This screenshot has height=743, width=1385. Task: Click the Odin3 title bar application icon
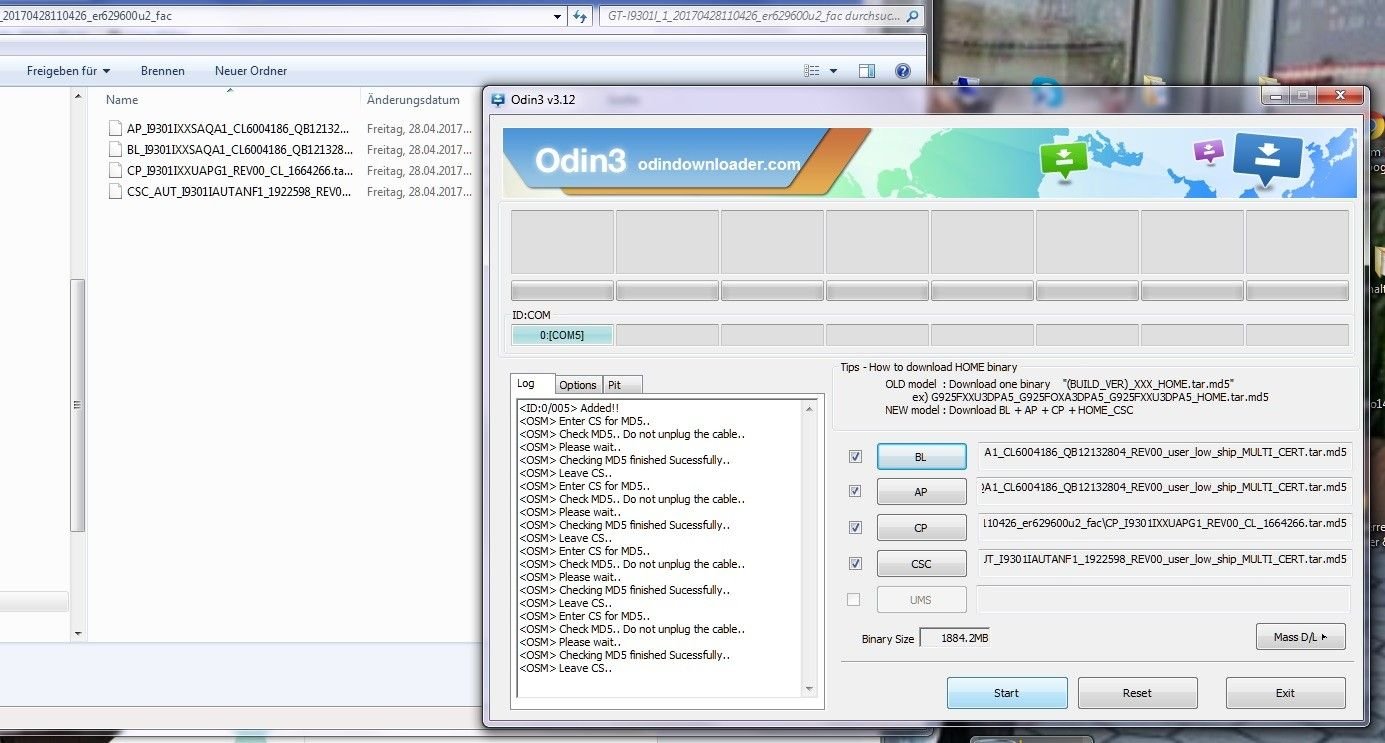point(498,100)
